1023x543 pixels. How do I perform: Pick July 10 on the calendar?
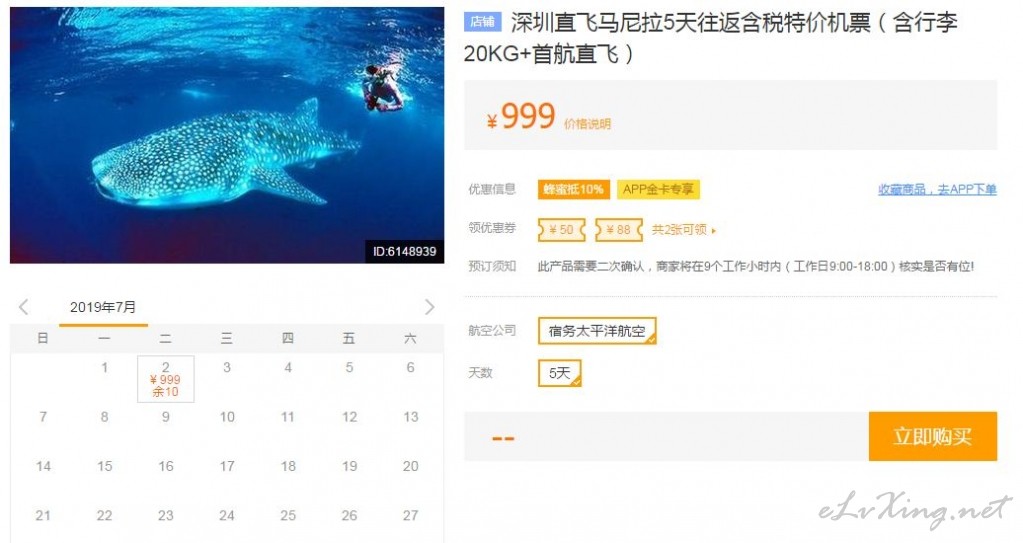pyautogui.click(x=227, y=417)
